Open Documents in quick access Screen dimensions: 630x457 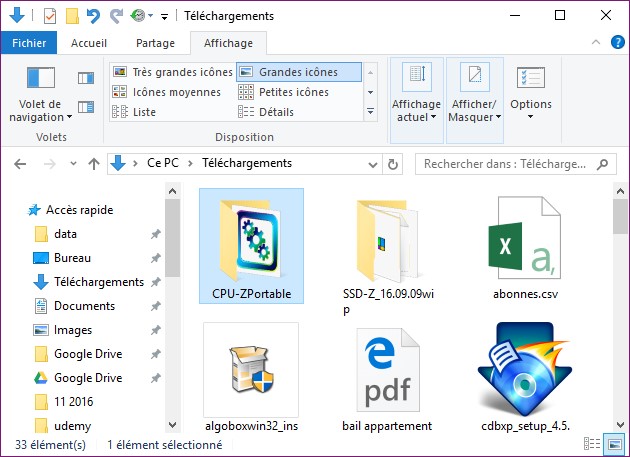click(x=84, y=306)
